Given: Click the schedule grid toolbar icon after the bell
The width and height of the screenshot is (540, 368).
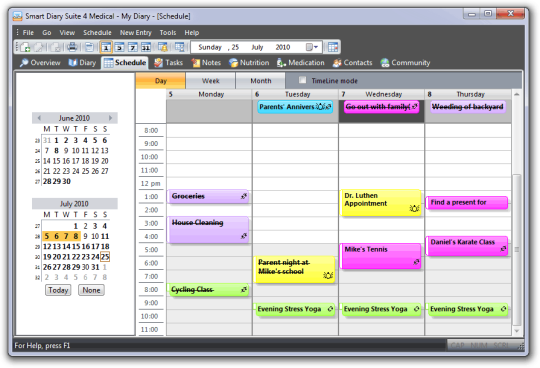Looking at the screenshot, I should coord(179,47).
